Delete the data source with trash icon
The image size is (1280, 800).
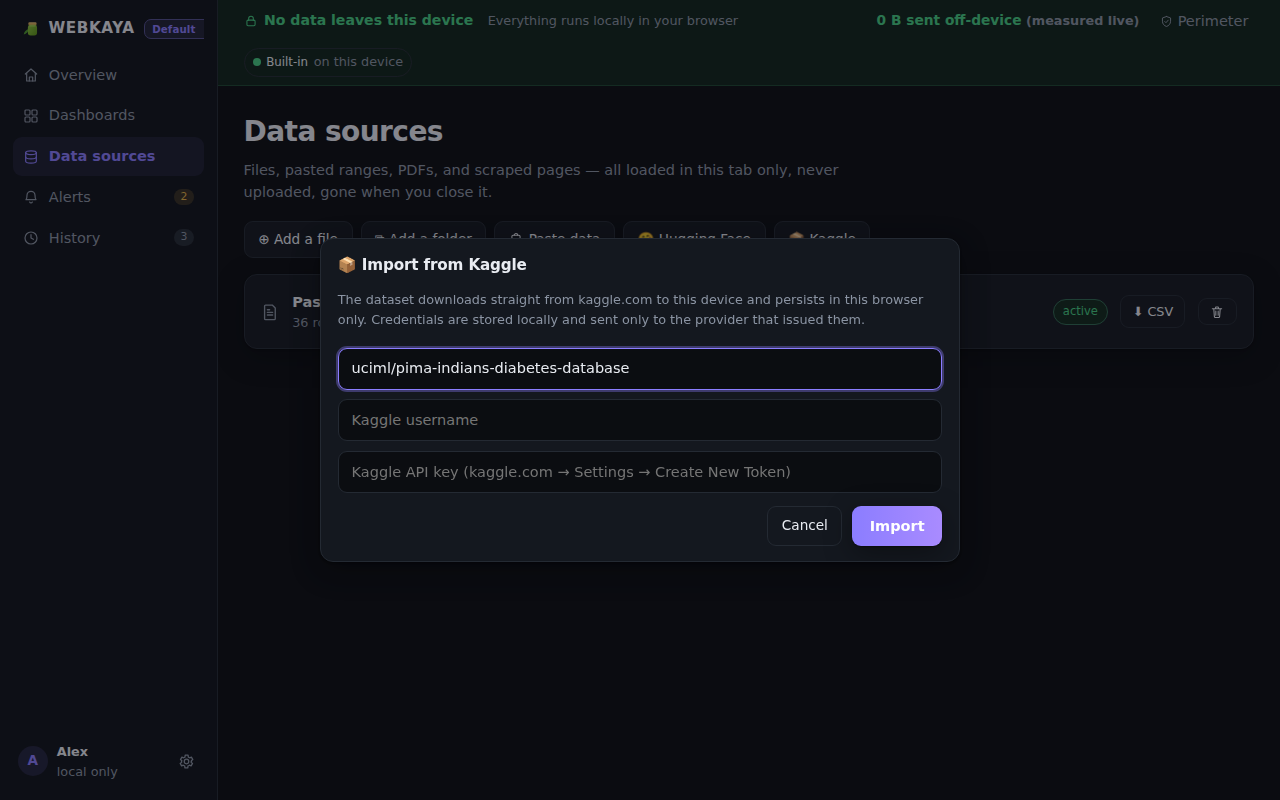(1217, 311)
